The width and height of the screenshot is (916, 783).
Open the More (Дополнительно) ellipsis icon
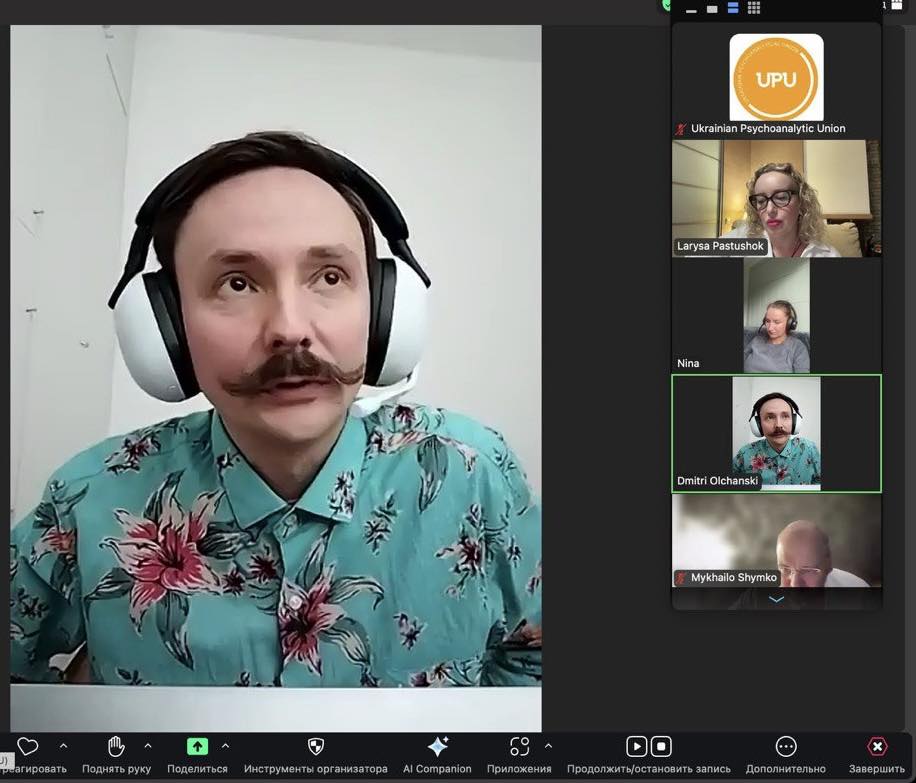click(x=786, y=746)
